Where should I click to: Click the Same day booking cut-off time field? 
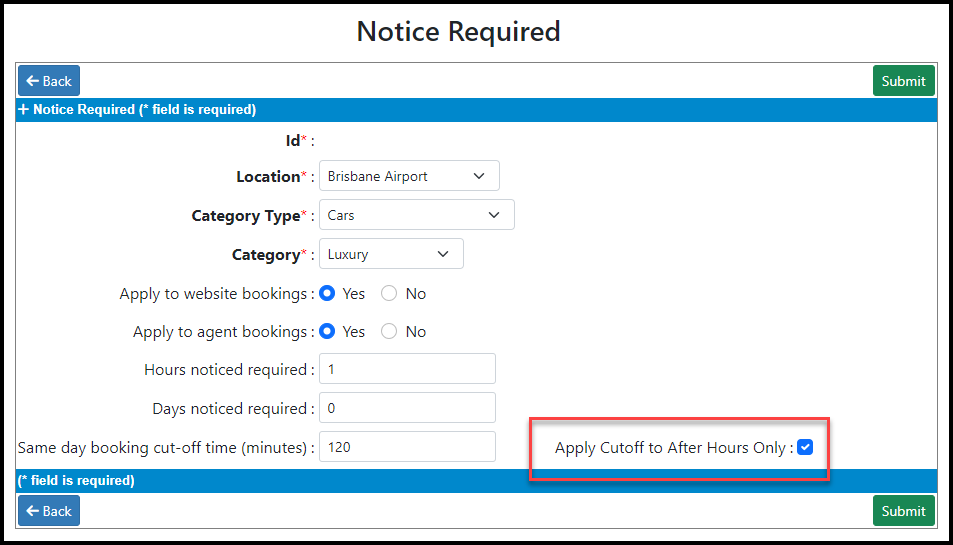(407, 447)
